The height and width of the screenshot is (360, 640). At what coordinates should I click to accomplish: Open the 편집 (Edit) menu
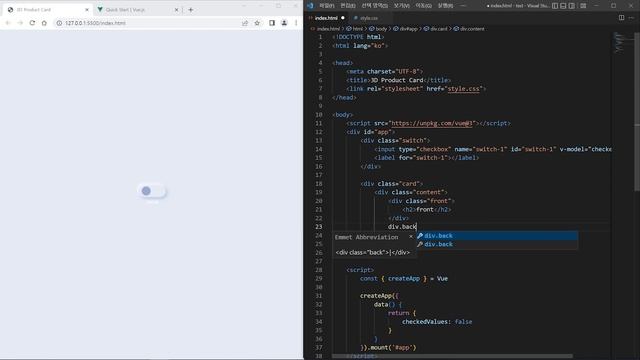[x=348, y=6]
